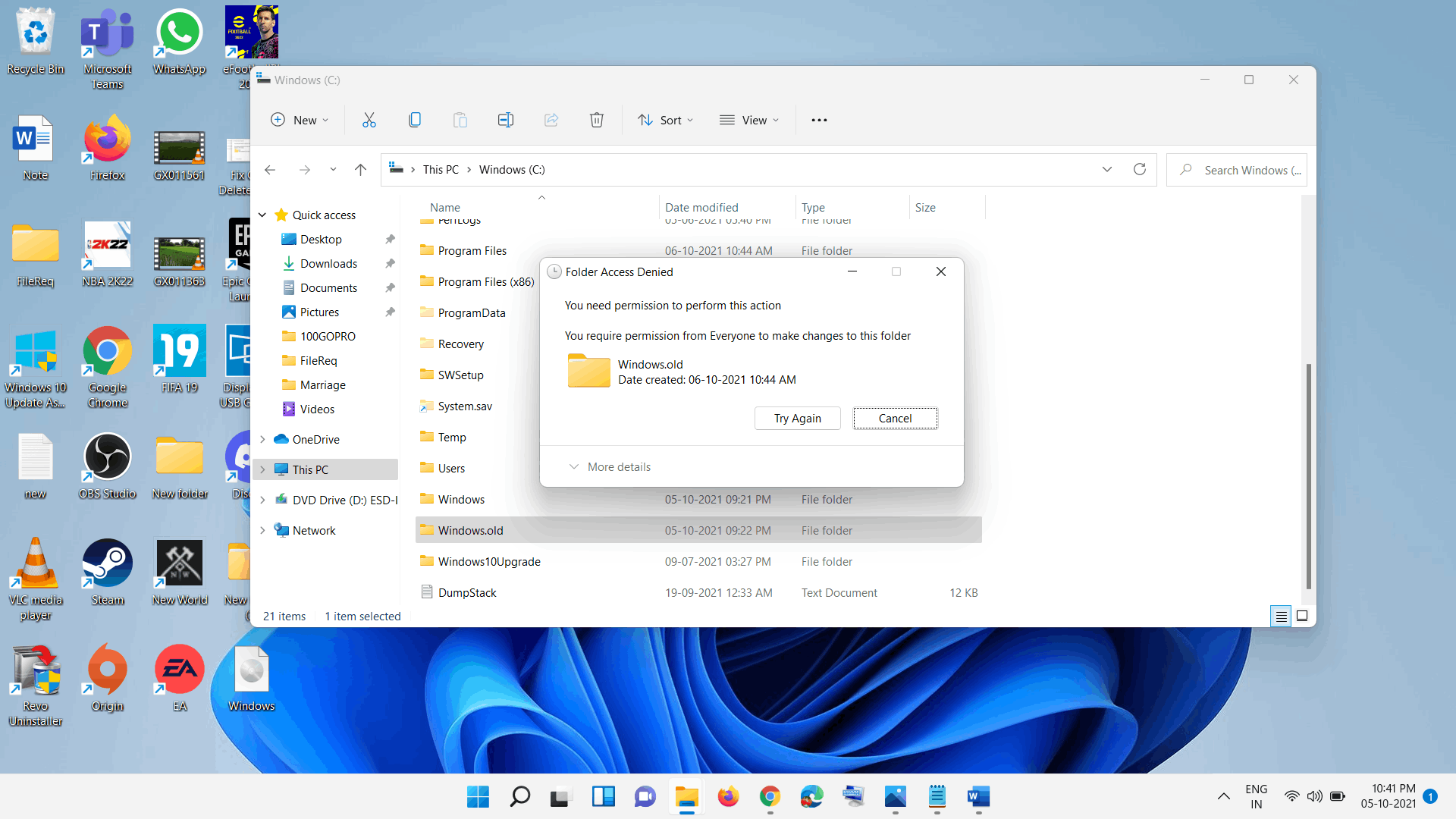Select the DumpStack text document
Image resolution: width=1456 pixels, height=819 pixels.
pyautogui.click(x=698, y=593)
